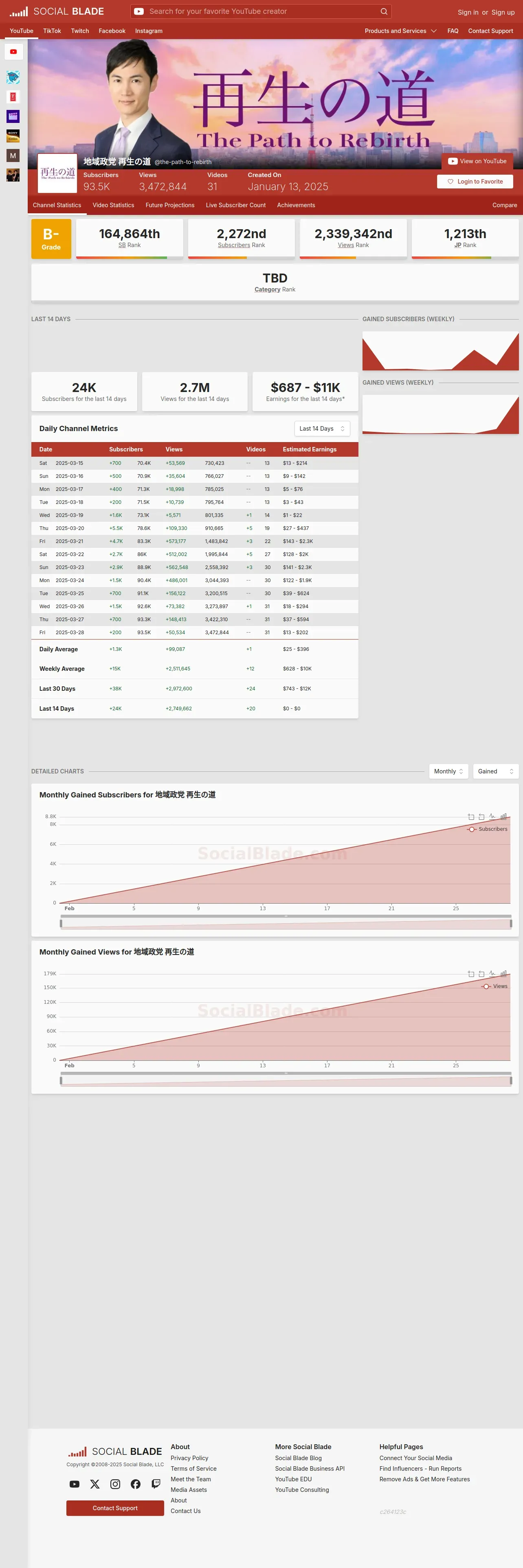Switch Subscribers chart to line view icon
The height and width of the screenshot is (1568, 523).
(x=492, y=817)
